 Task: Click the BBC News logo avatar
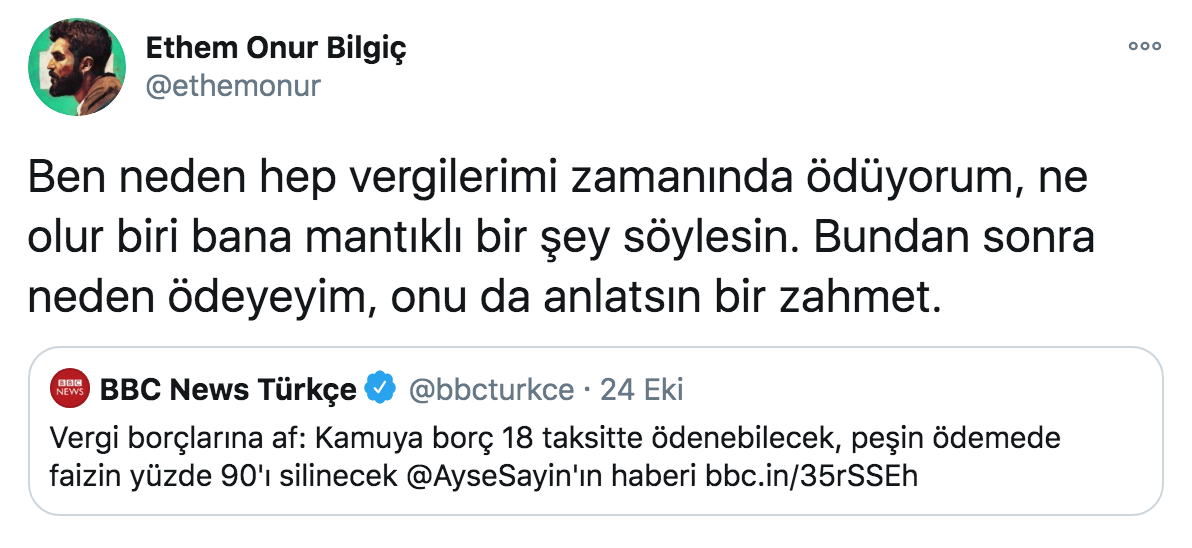[x=70, y=388]
